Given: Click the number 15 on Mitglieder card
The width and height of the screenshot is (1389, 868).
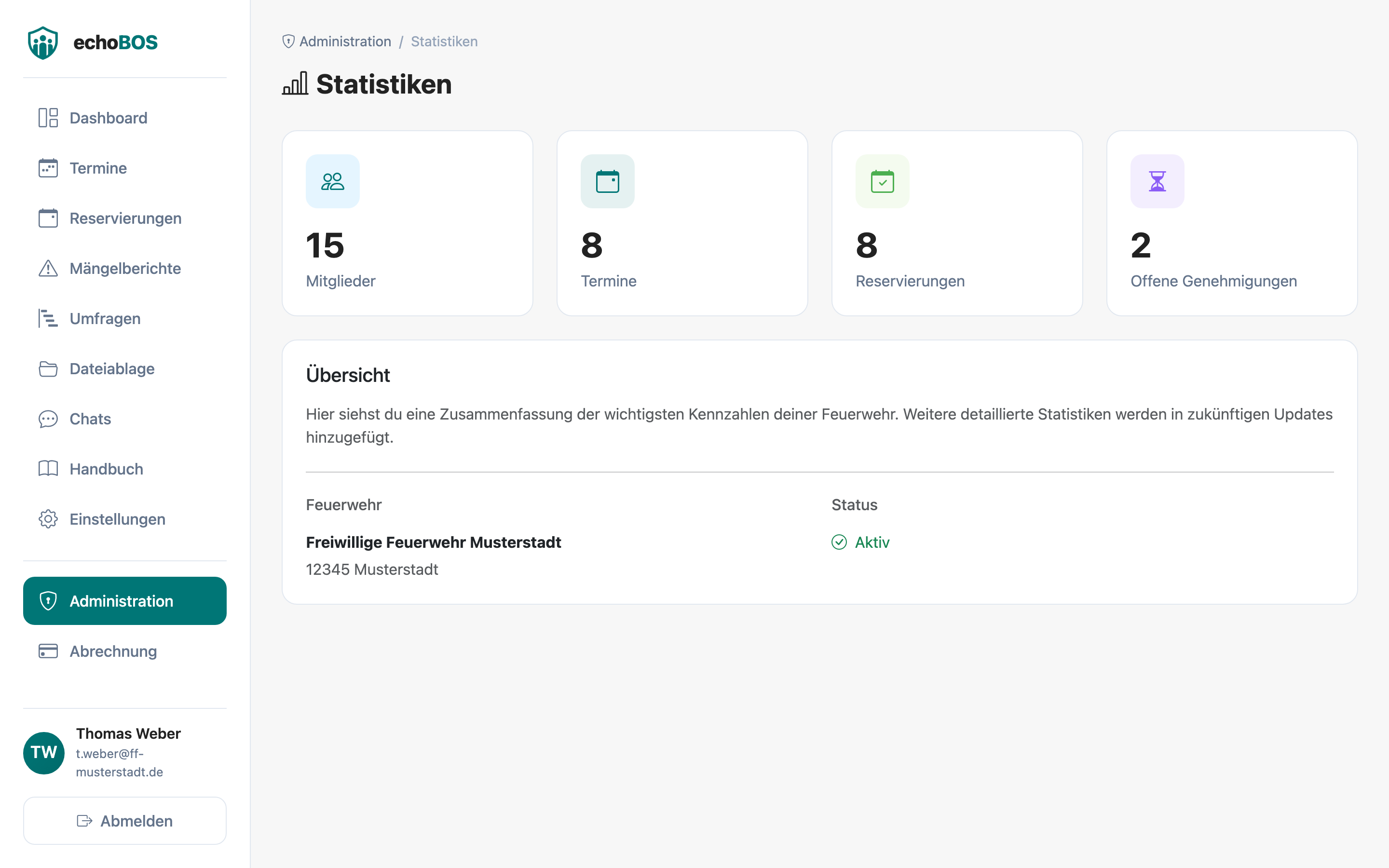Looking at the screenshot, I should tap(325, 245).
